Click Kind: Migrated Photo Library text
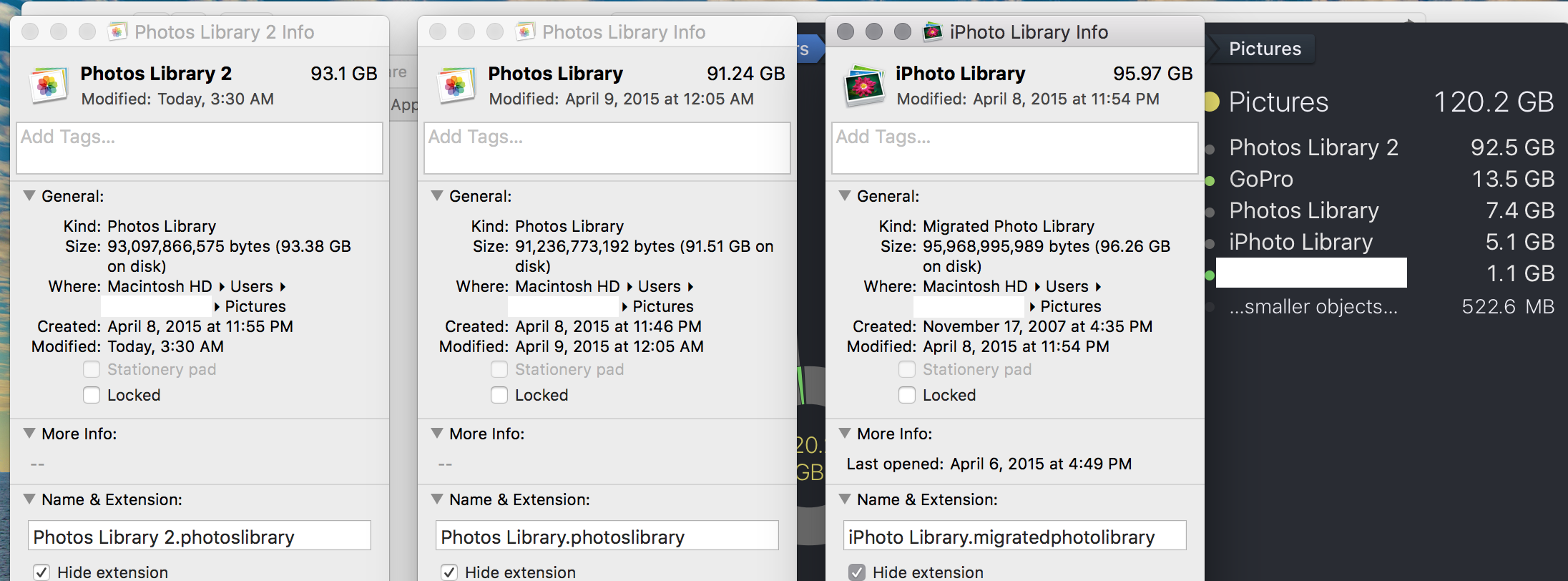This screenshot has height=581, width=1568. point(986,226)
